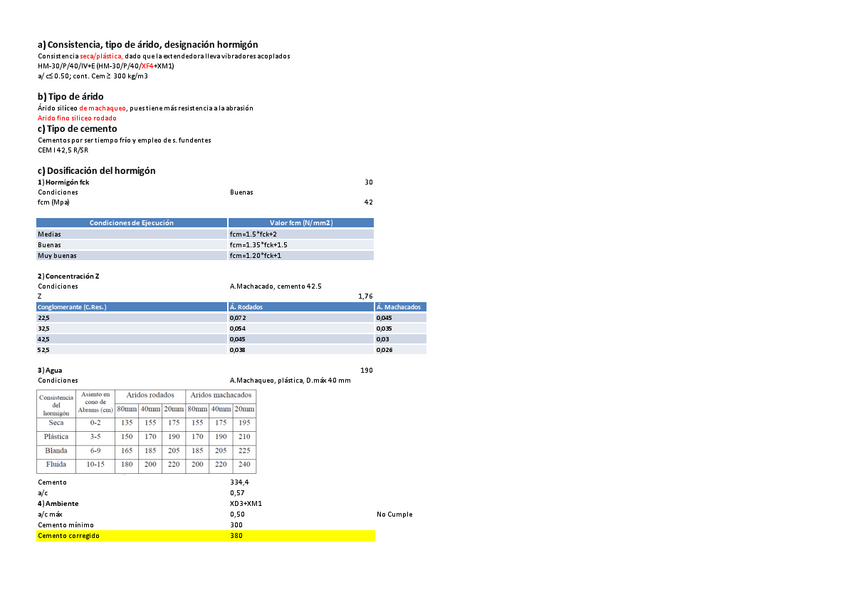The image size is (848, 600).
Task: Click the highlighted label "Cemento corregido"
Action: click(x=69, y=536)
